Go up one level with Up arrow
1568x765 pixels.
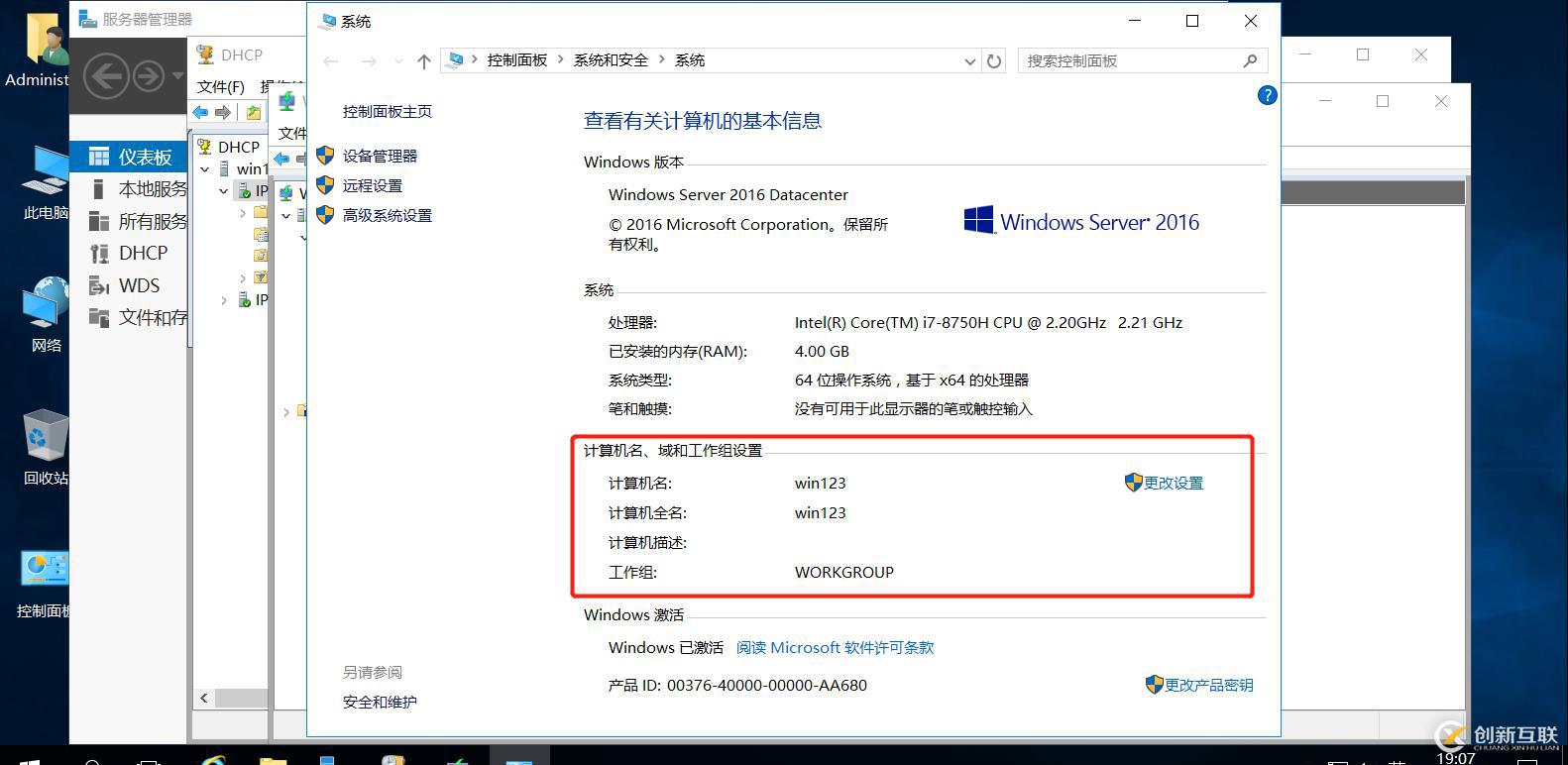[x=424, y=61]
